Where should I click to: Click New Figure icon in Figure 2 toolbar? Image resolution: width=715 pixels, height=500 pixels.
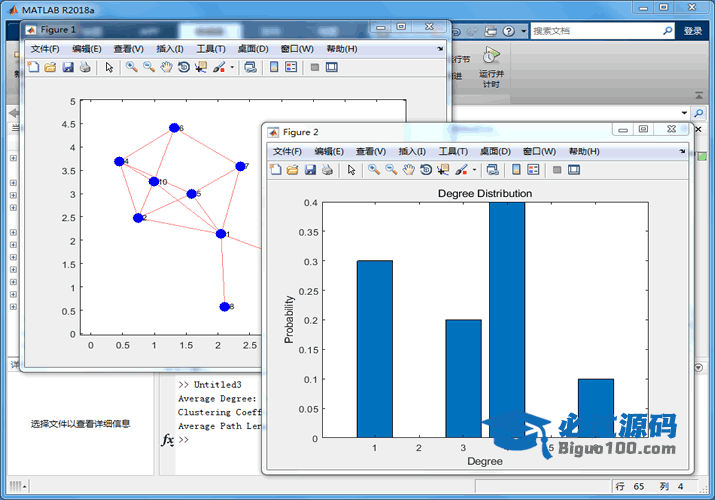(275, 170)
